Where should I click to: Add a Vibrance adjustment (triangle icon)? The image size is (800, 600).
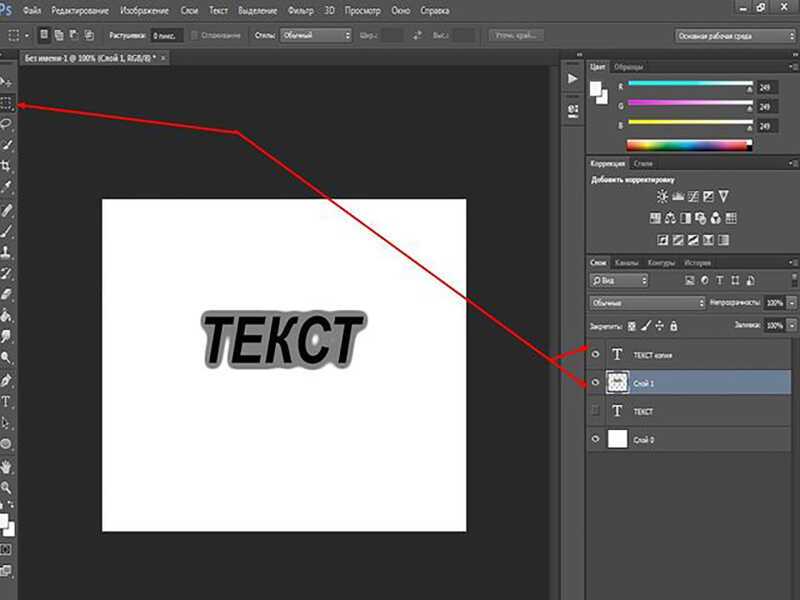point(723,196)
